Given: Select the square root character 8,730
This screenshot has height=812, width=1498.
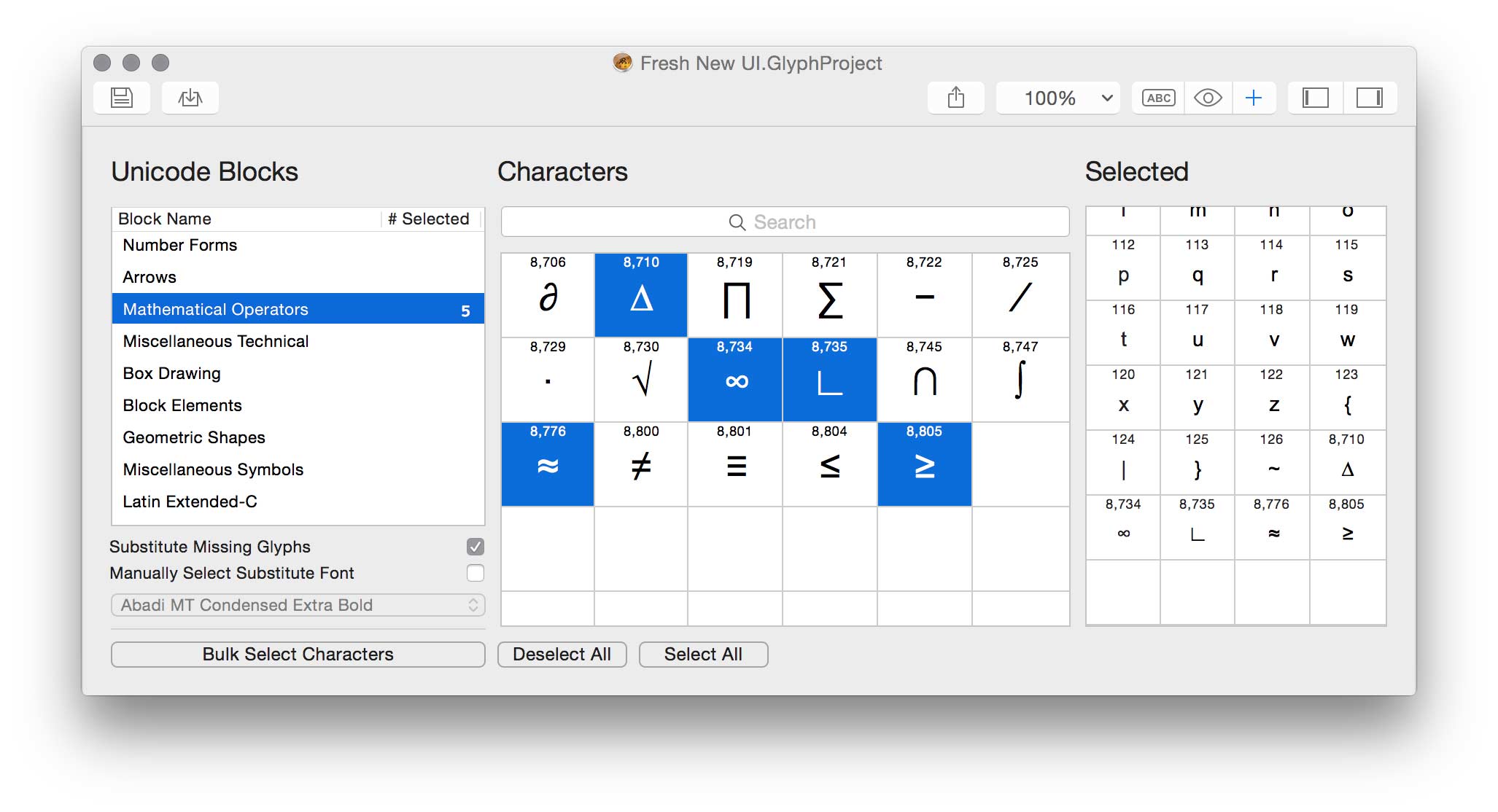Looking at the screenshot, I should click(x=641, y=380).
